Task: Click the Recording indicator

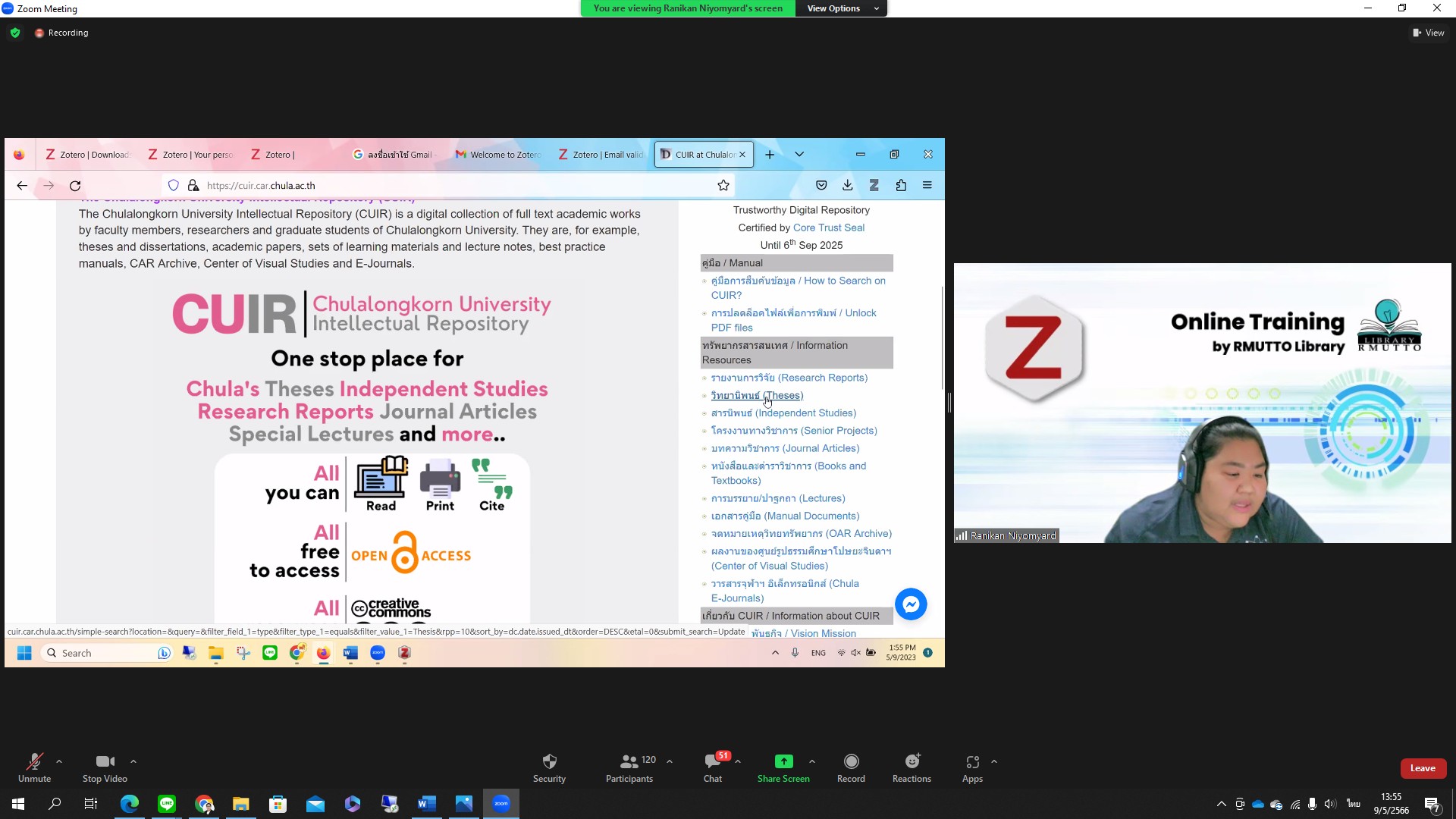Action: coord(61,33)
